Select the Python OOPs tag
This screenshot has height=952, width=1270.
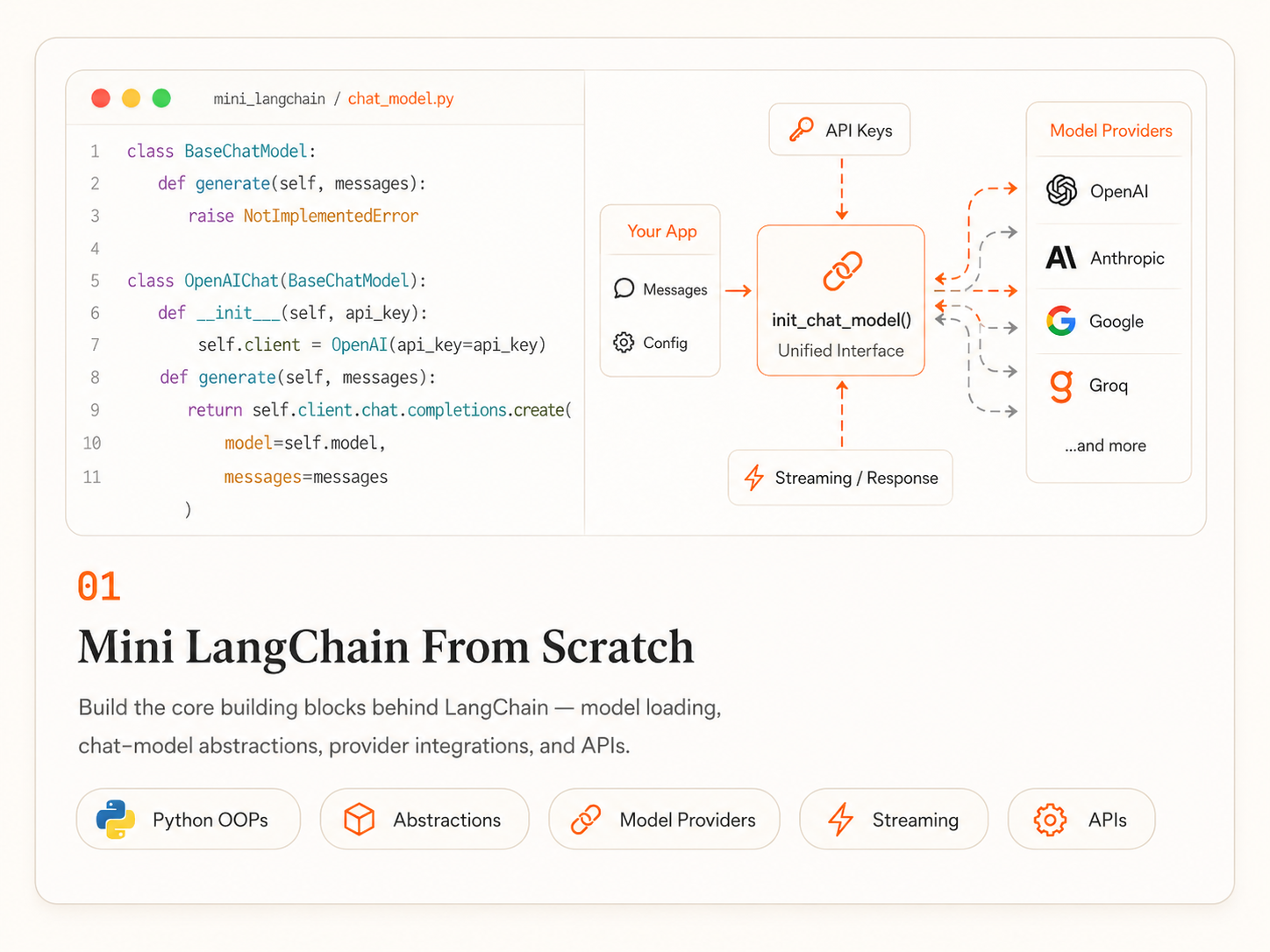pos(189,819)
